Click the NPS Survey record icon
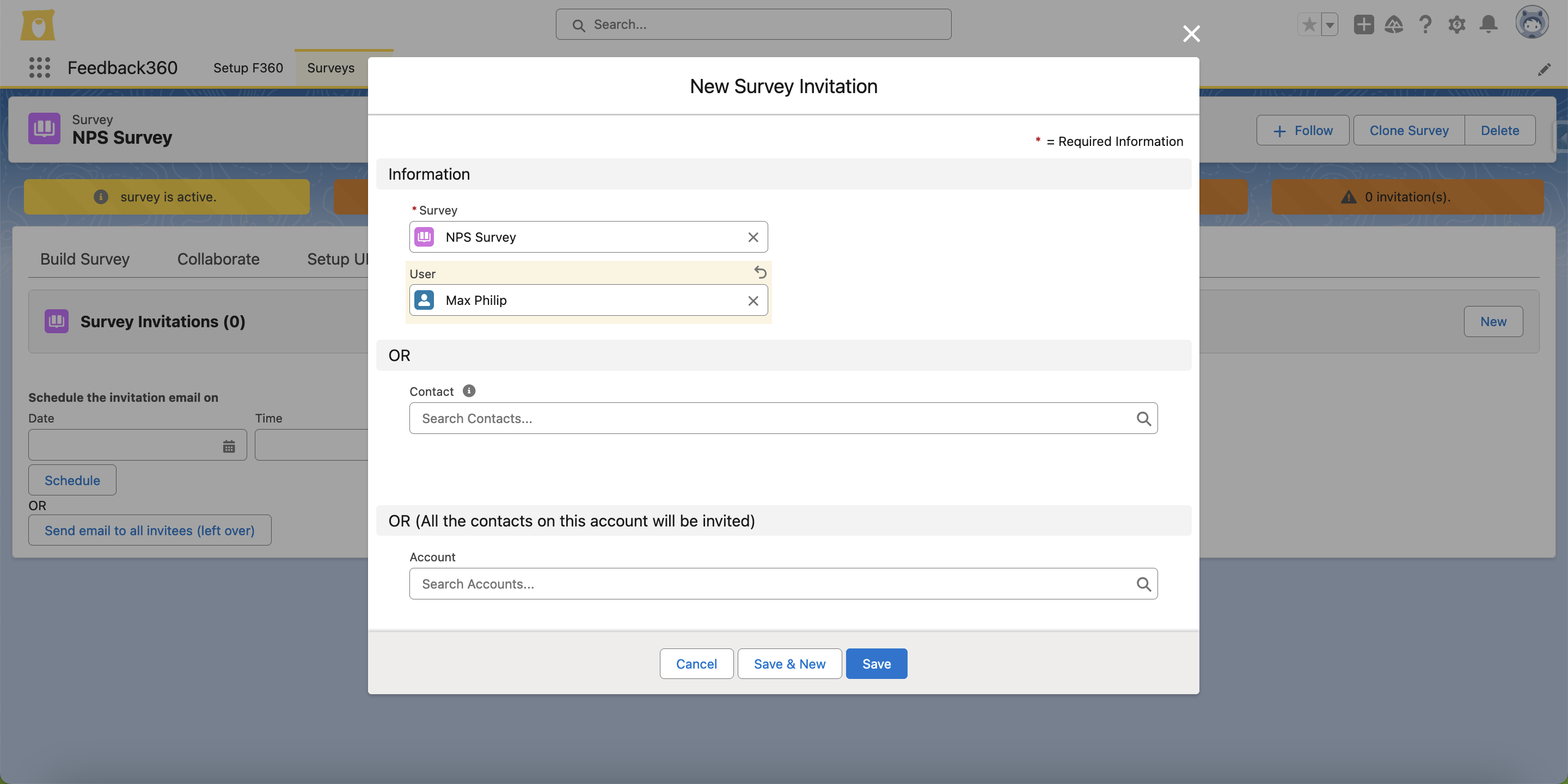 [x=45, y=128]
